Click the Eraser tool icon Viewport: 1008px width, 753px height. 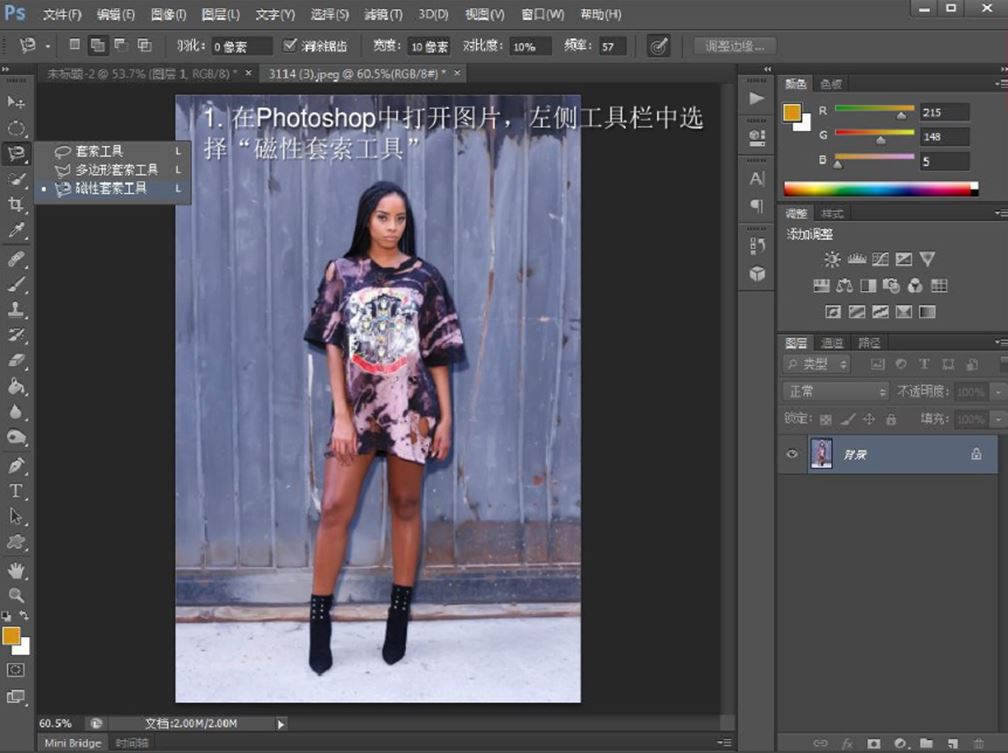[x=16, y=361]
